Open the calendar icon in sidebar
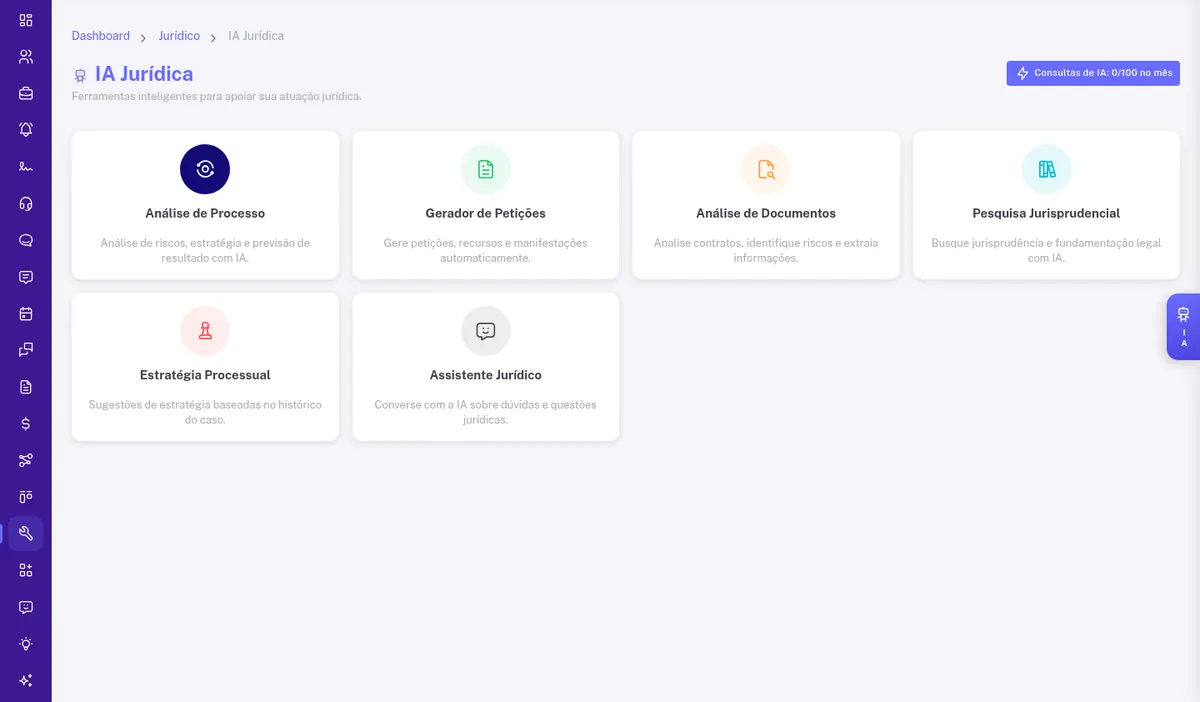This screenshot has width=1200, height=702. coord(26,313)
